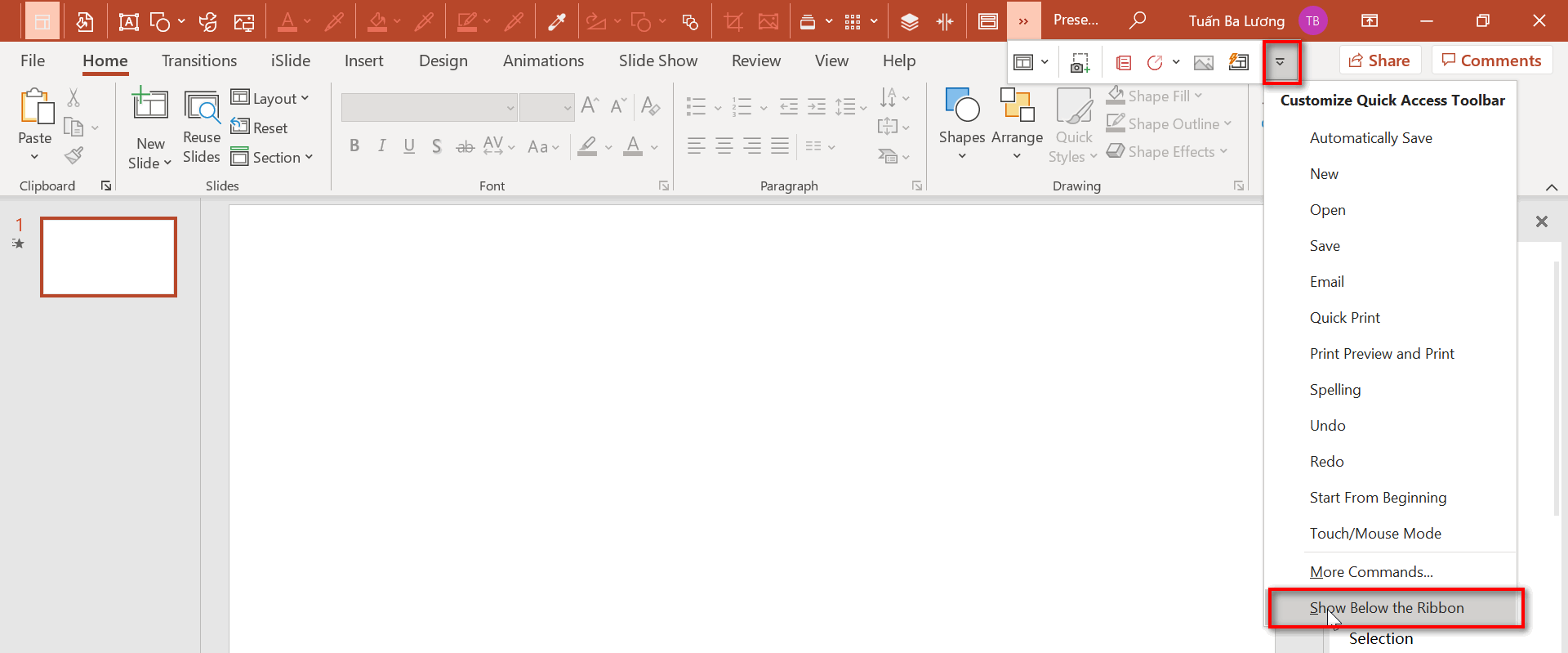The height and width of the screenshot is (653, 1568).
Task: Click the layers stack icon in title bar
Action: [910, 21]
